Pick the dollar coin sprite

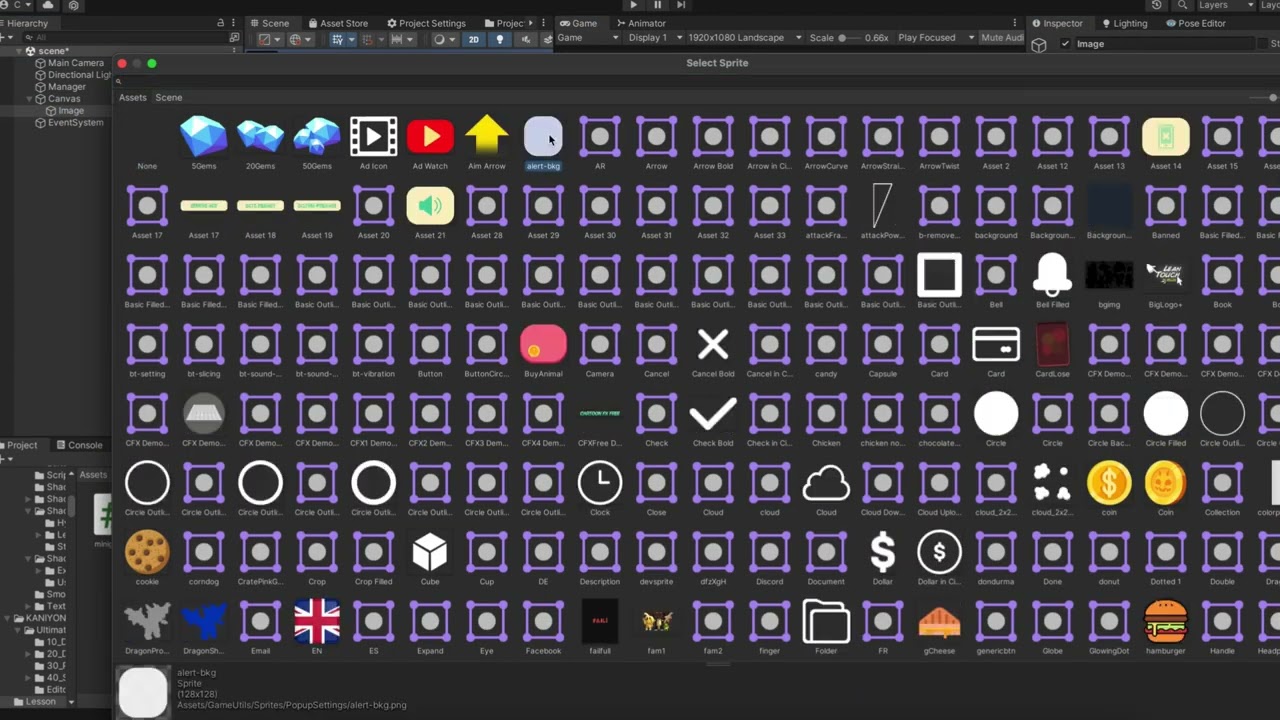click(x=1109, y=483)
